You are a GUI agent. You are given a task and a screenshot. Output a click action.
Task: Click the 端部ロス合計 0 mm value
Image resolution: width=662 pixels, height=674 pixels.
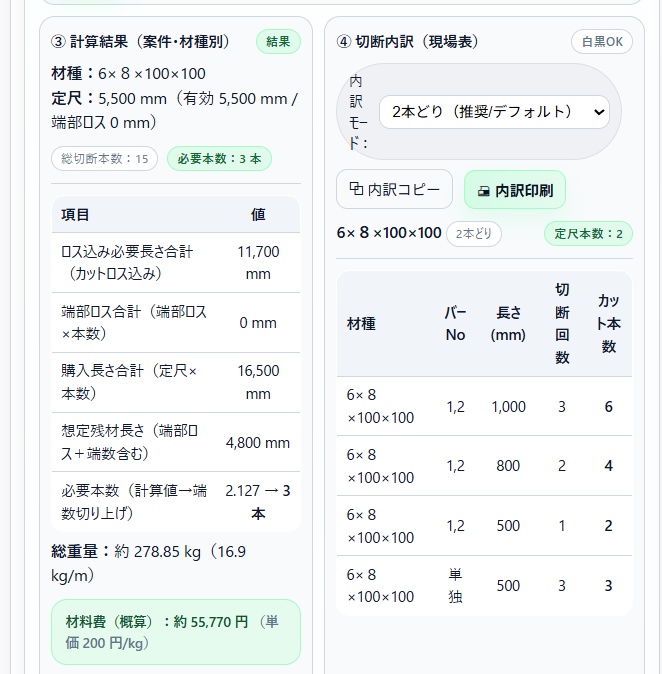tap(258, 323)
